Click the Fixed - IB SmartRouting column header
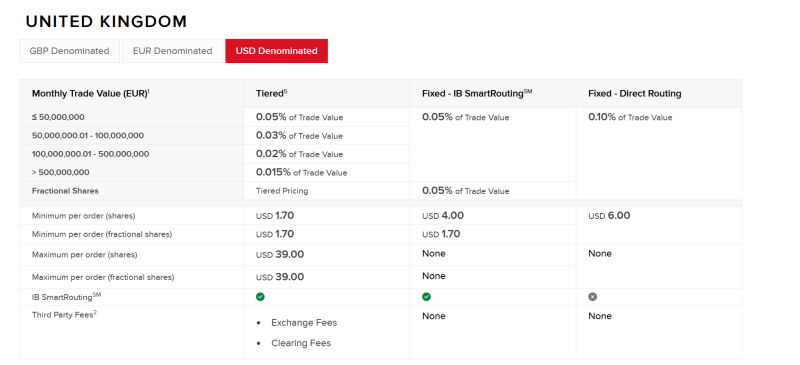The height and width of the screenshot is (365, 800). click(477, 94)
